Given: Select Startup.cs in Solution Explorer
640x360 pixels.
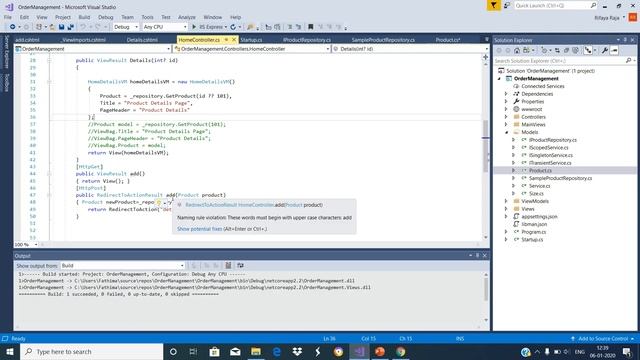Looking at the screenshot, I should point(532,240).
